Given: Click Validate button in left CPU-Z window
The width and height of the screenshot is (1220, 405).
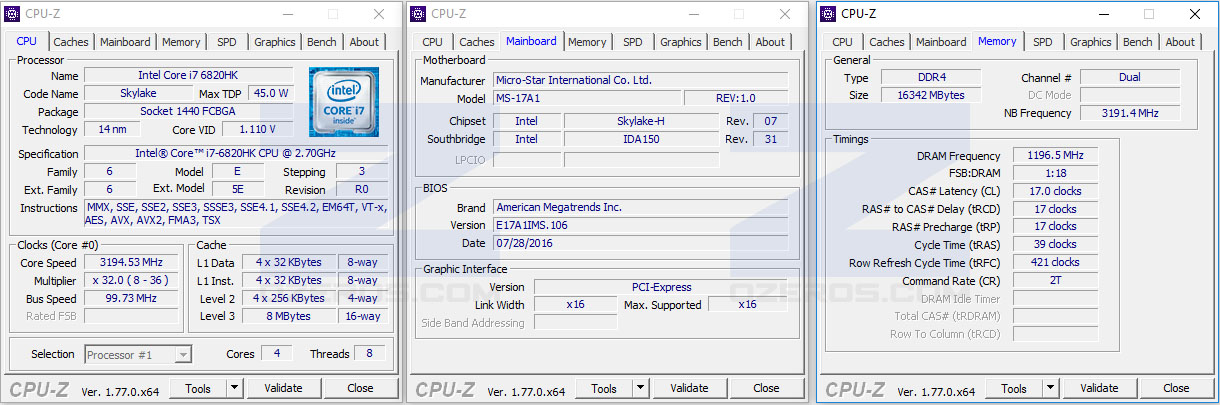Looking at the screenshot, I should tap(283, 388).
